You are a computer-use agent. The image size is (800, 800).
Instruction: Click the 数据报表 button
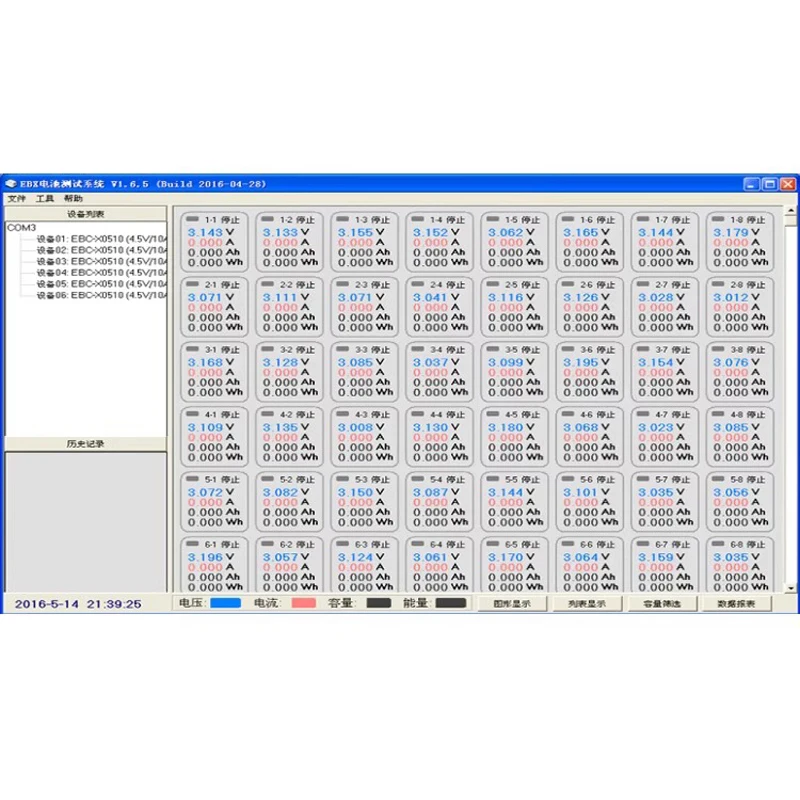point(736,604)
